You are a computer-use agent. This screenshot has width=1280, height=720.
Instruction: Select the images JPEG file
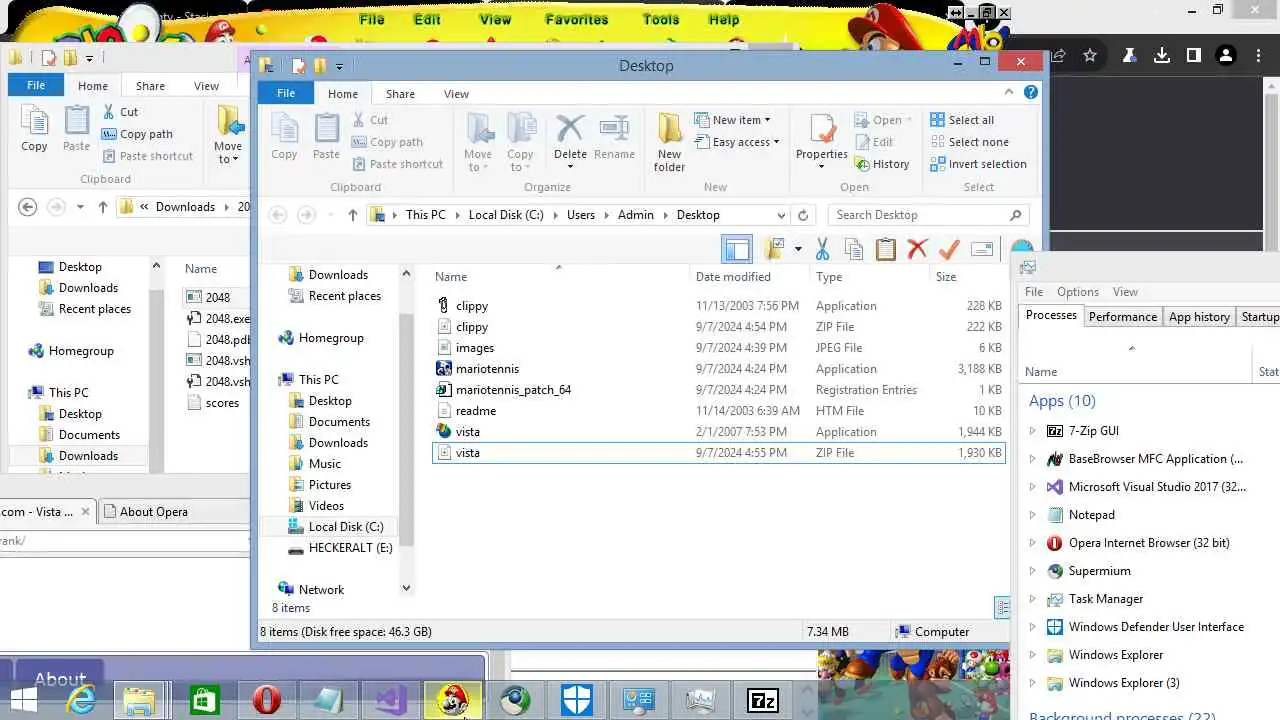pos(720,348)
